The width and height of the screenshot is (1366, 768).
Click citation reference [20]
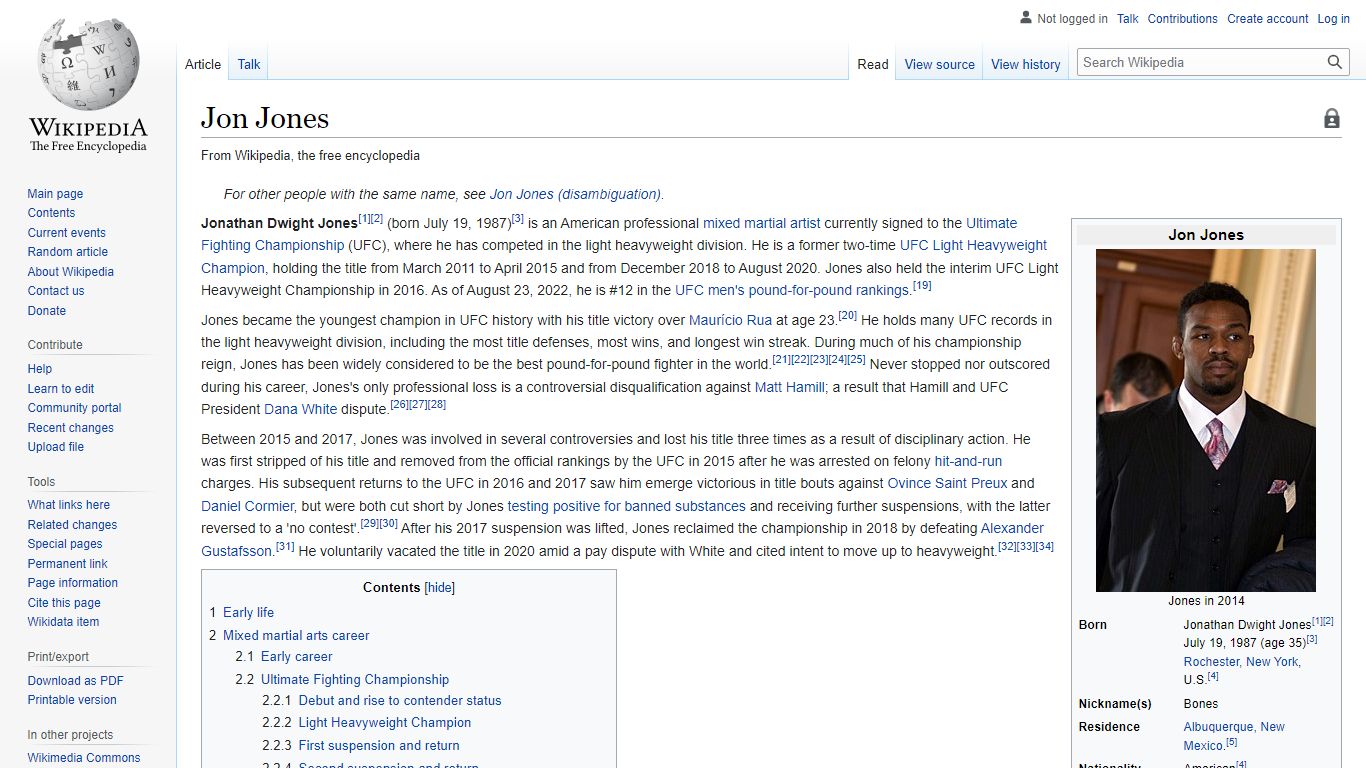[x=847, y=315]
